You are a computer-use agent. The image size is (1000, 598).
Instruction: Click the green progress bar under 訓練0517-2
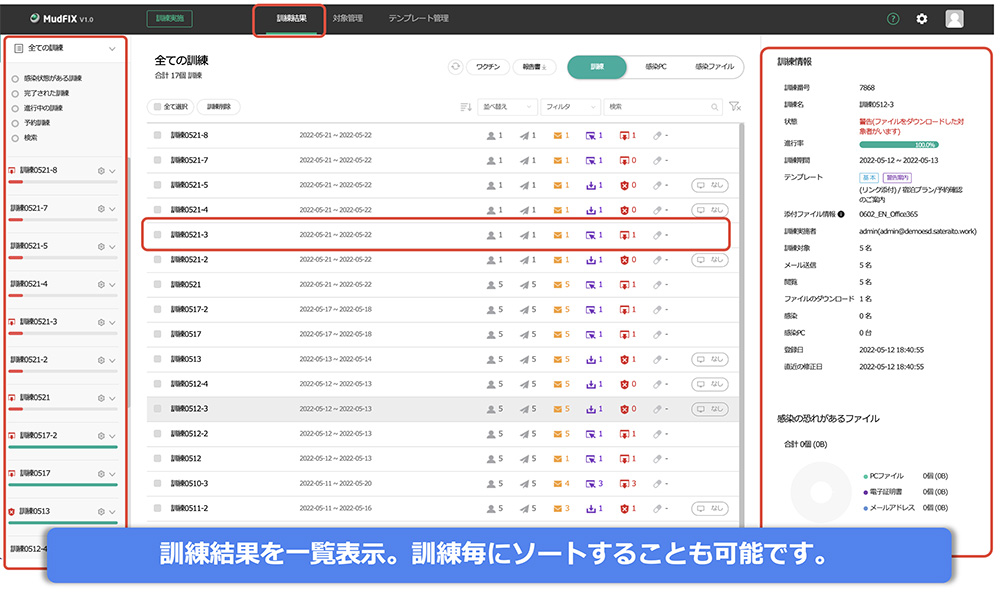click(63, 448)
